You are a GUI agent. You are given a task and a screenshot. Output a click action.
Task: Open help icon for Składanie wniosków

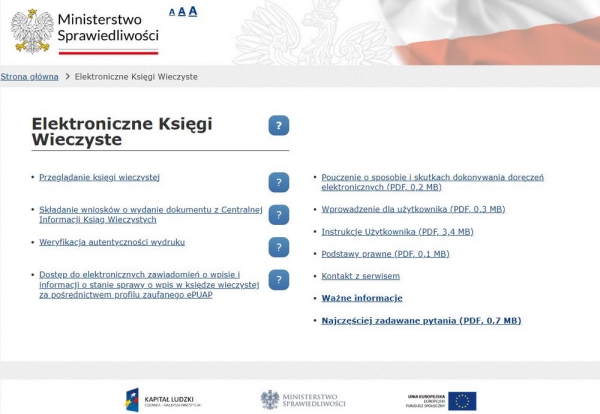point(279,215)
